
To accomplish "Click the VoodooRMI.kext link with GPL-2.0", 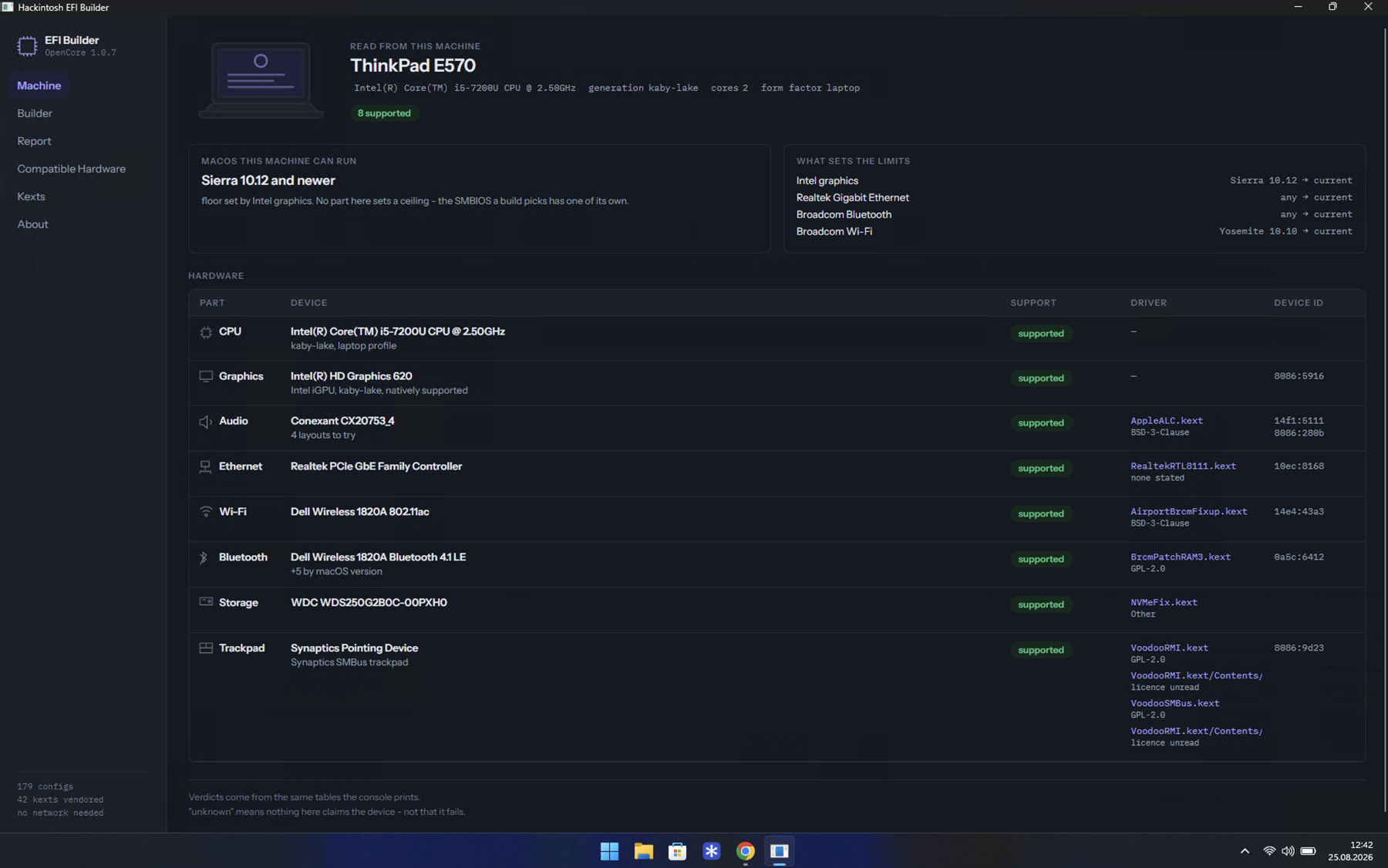I will (1169, 648).
